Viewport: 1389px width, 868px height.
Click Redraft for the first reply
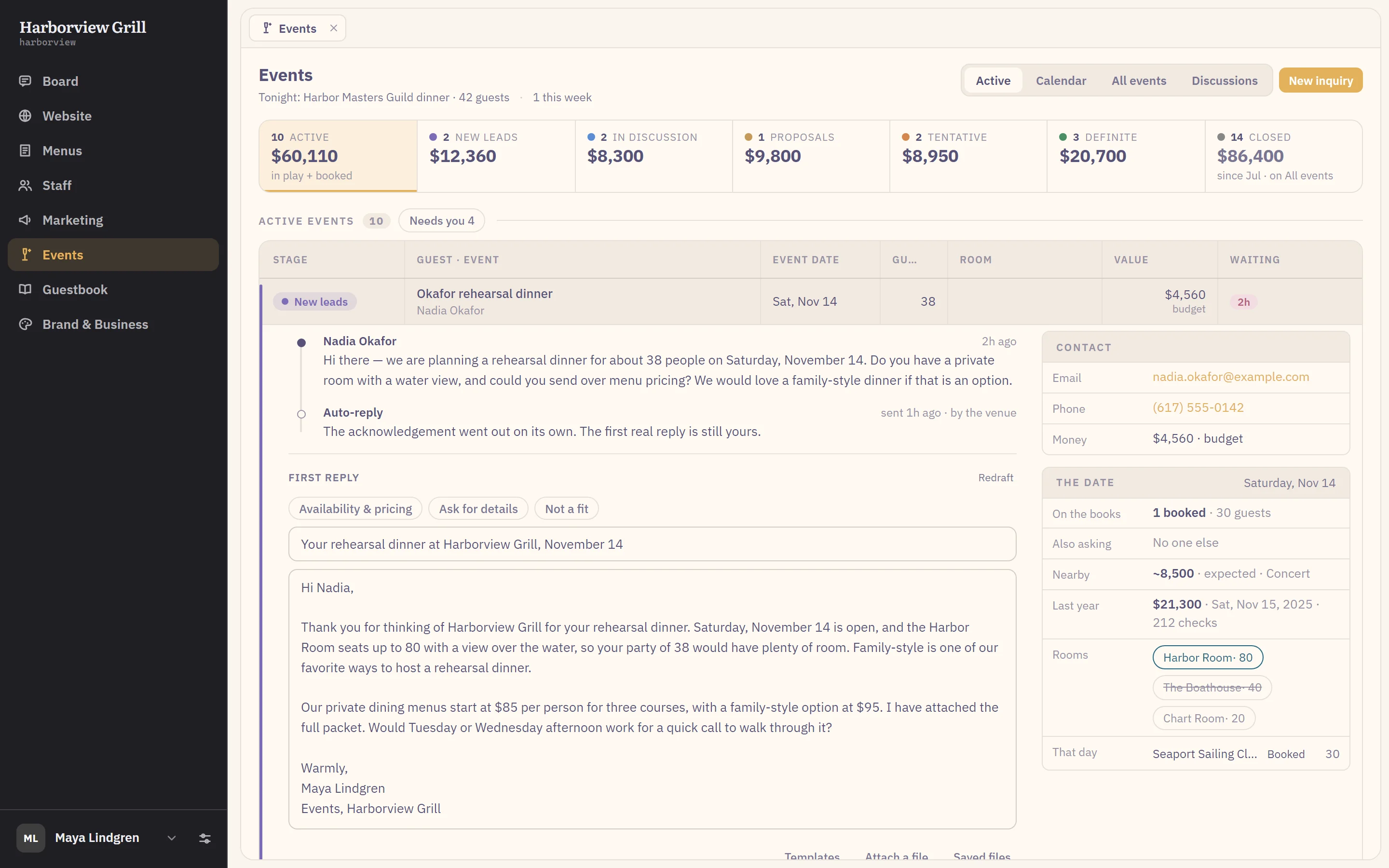click(x=995, y=477)
